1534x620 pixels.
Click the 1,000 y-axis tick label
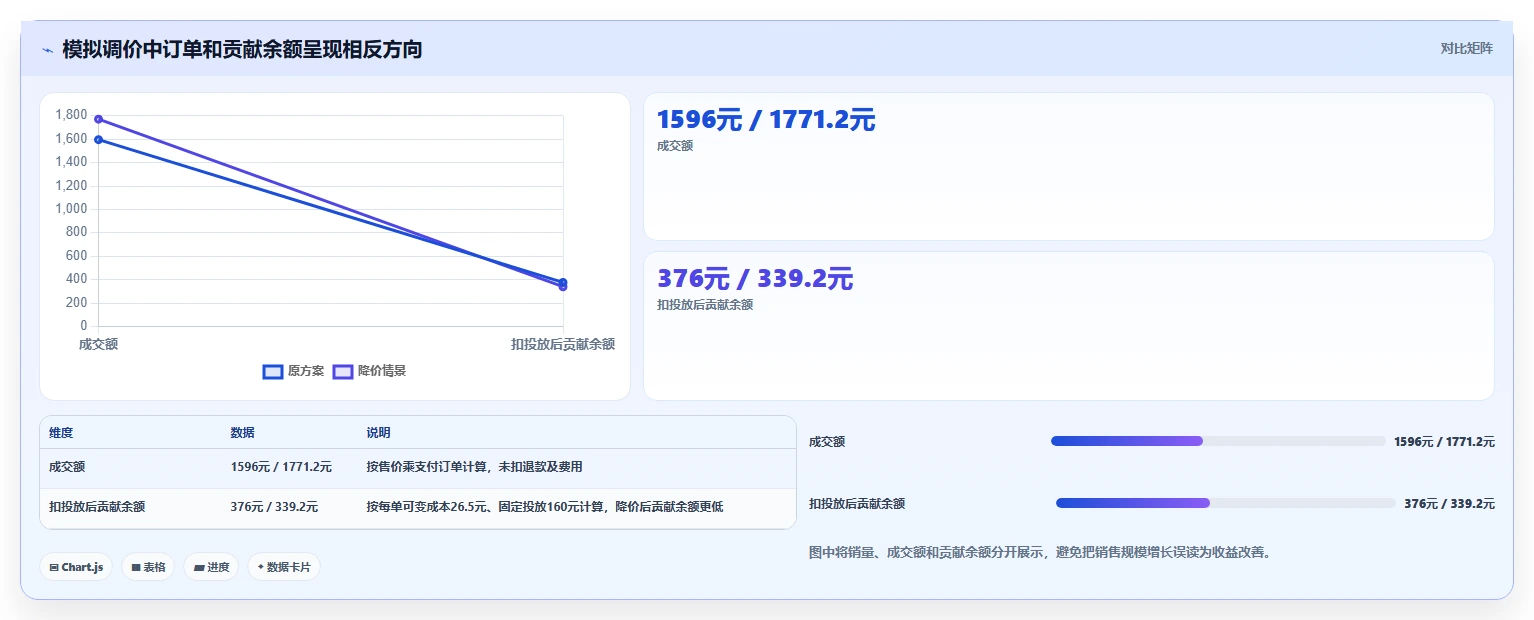click(72, 209)
